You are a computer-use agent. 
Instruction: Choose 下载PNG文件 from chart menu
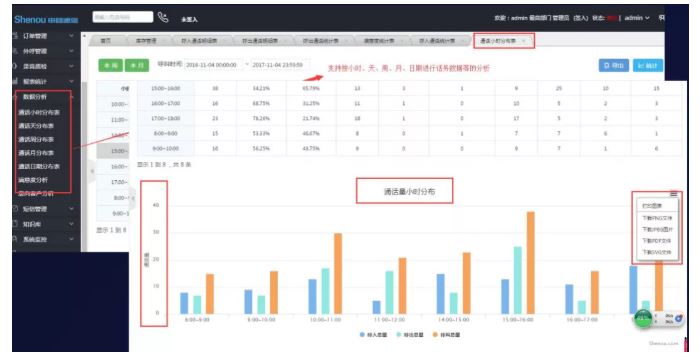657,218
